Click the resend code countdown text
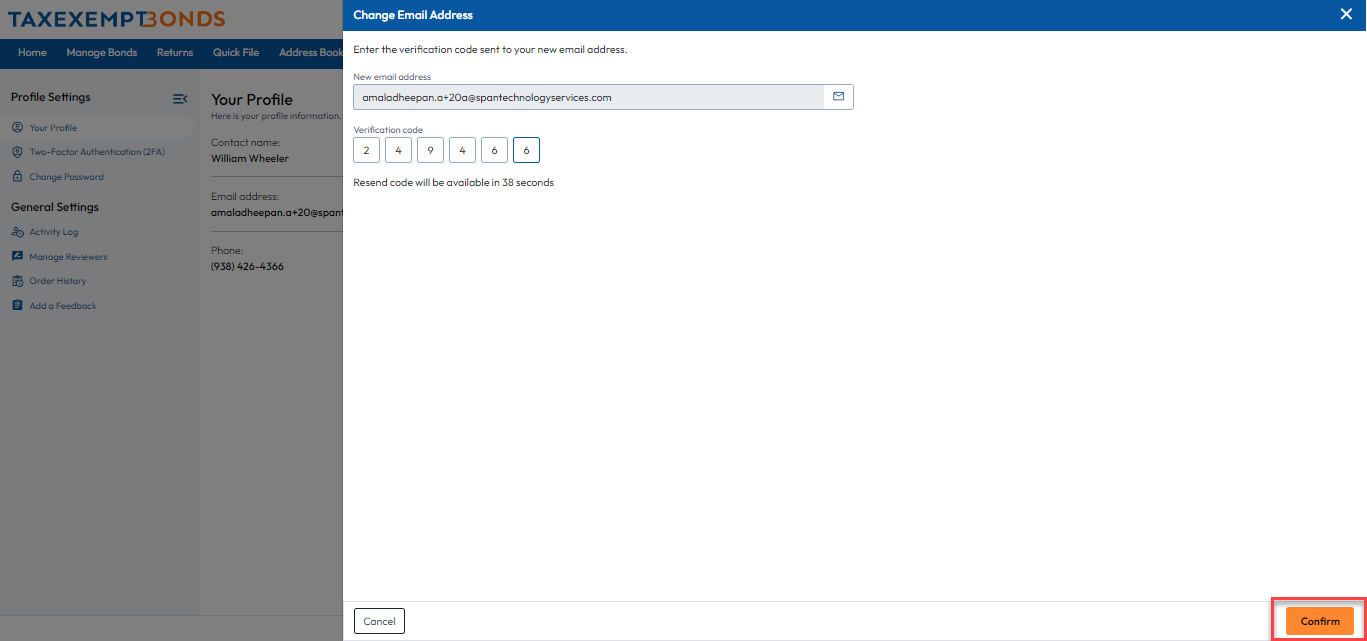 (x=453, y=183)
